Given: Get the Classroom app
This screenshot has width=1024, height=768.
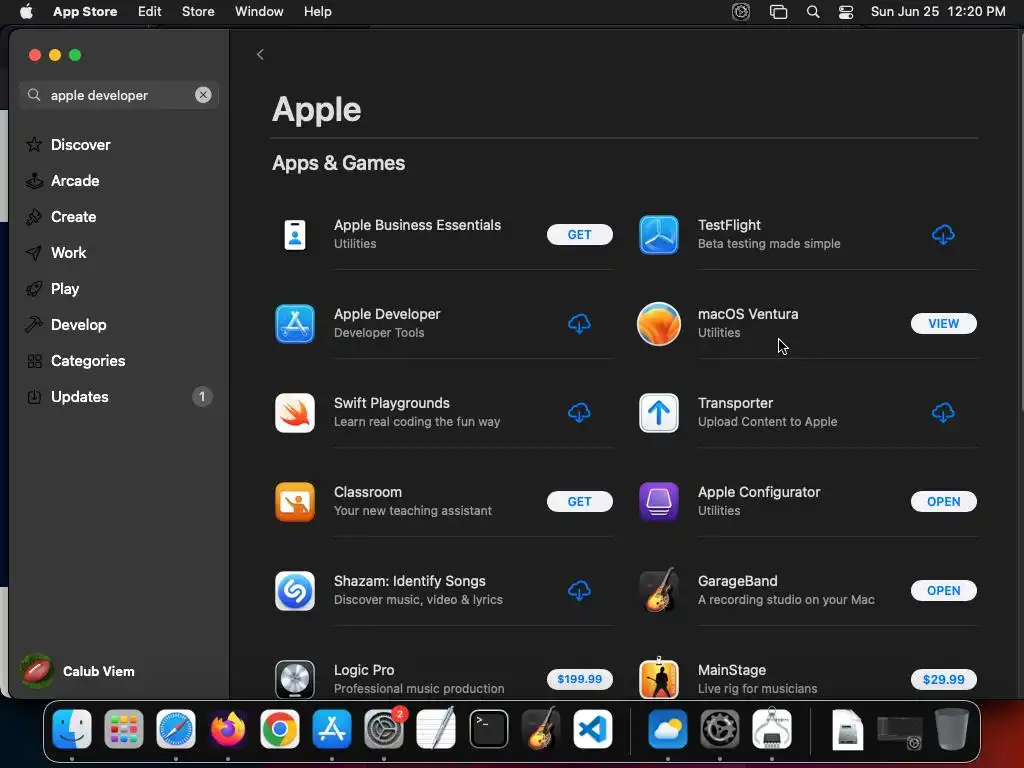Looking at the screenshot, I should 579,502.
